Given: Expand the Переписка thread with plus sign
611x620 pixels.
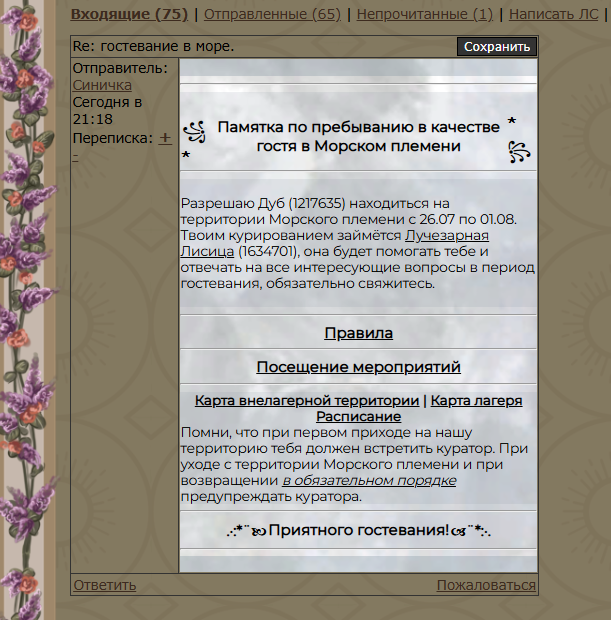Looking at the screenshot, I should coord(165,137).
